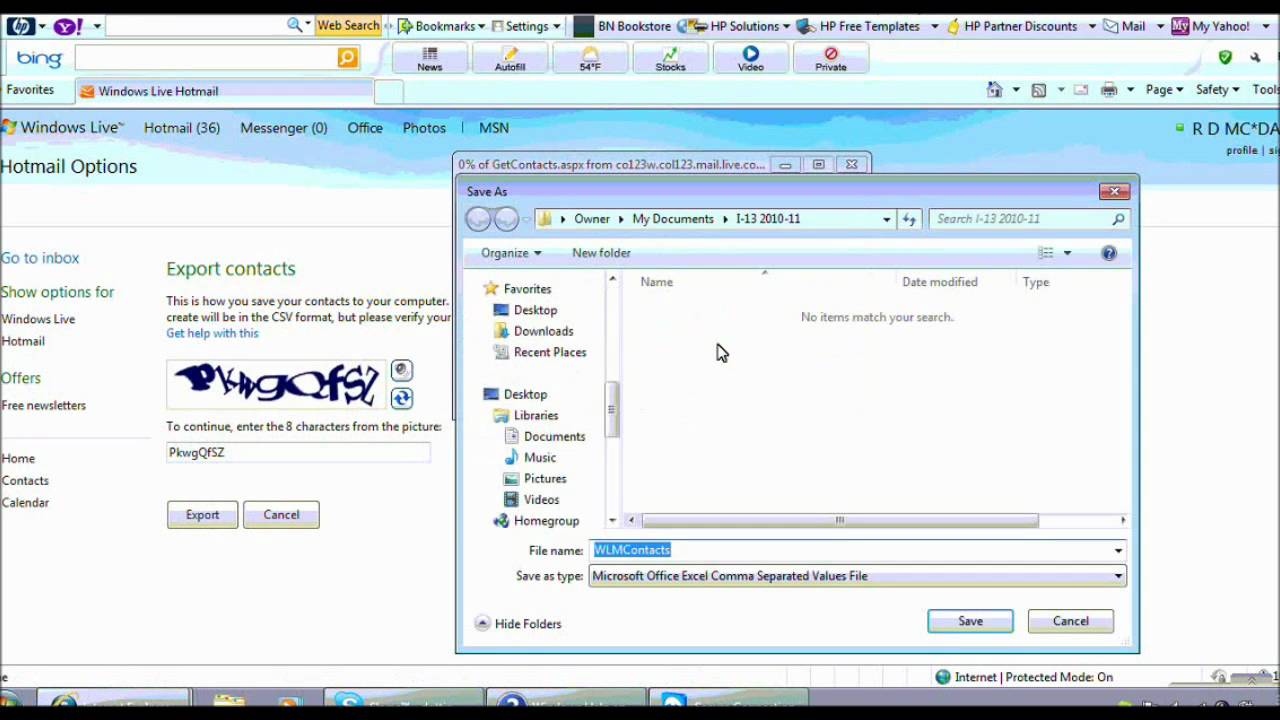1280x720 pixels.
Task: Click the search magnifier in Save As dialog
Action: [1118, 219]
